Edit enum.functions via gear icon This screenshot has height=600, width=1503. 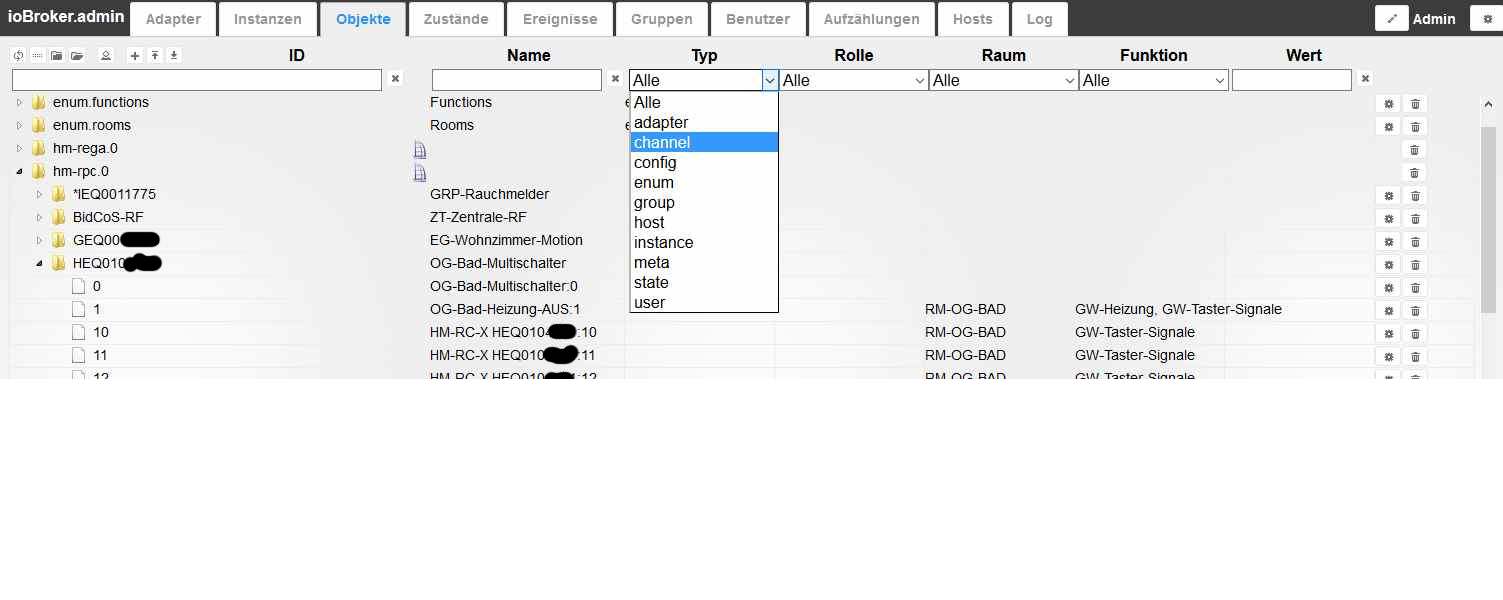pos(1388,103)
